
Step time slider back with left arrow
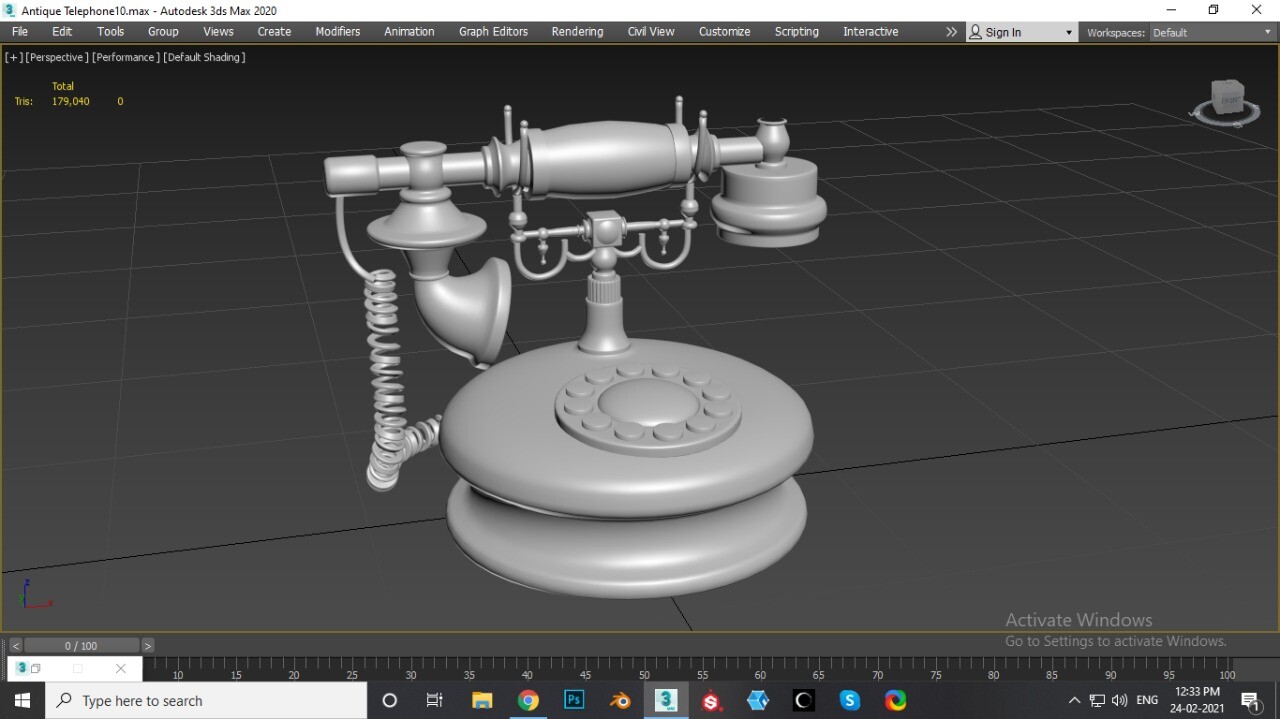[x=15, y=646]
